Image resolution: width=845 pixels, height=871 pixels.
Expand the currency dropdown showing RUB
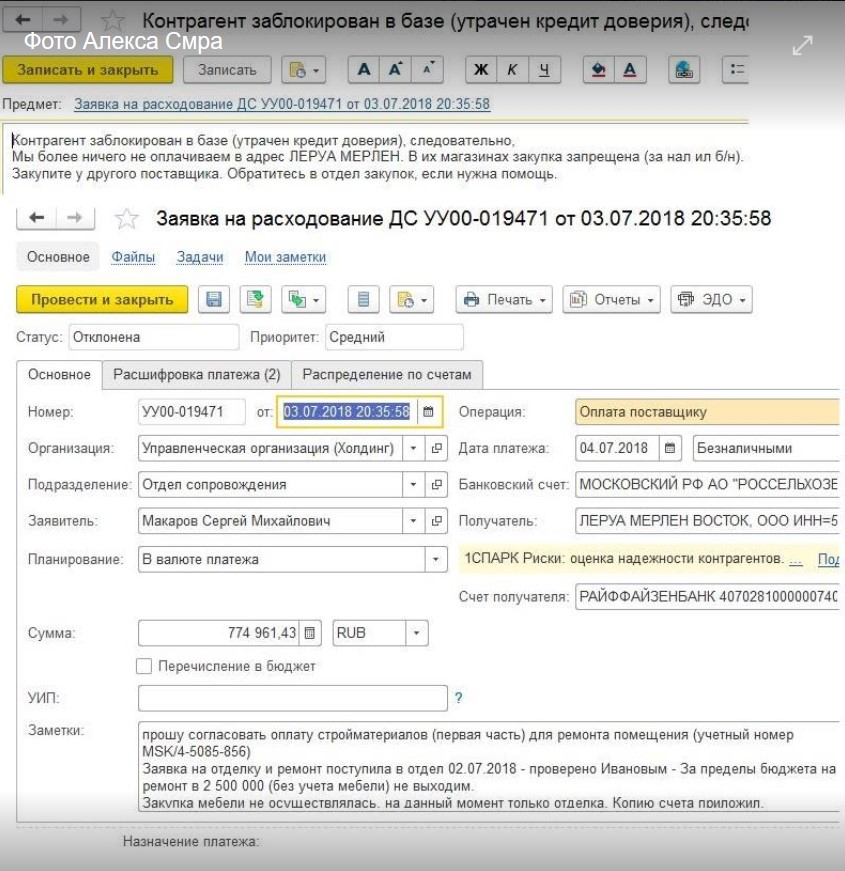(x=417, y=633)
